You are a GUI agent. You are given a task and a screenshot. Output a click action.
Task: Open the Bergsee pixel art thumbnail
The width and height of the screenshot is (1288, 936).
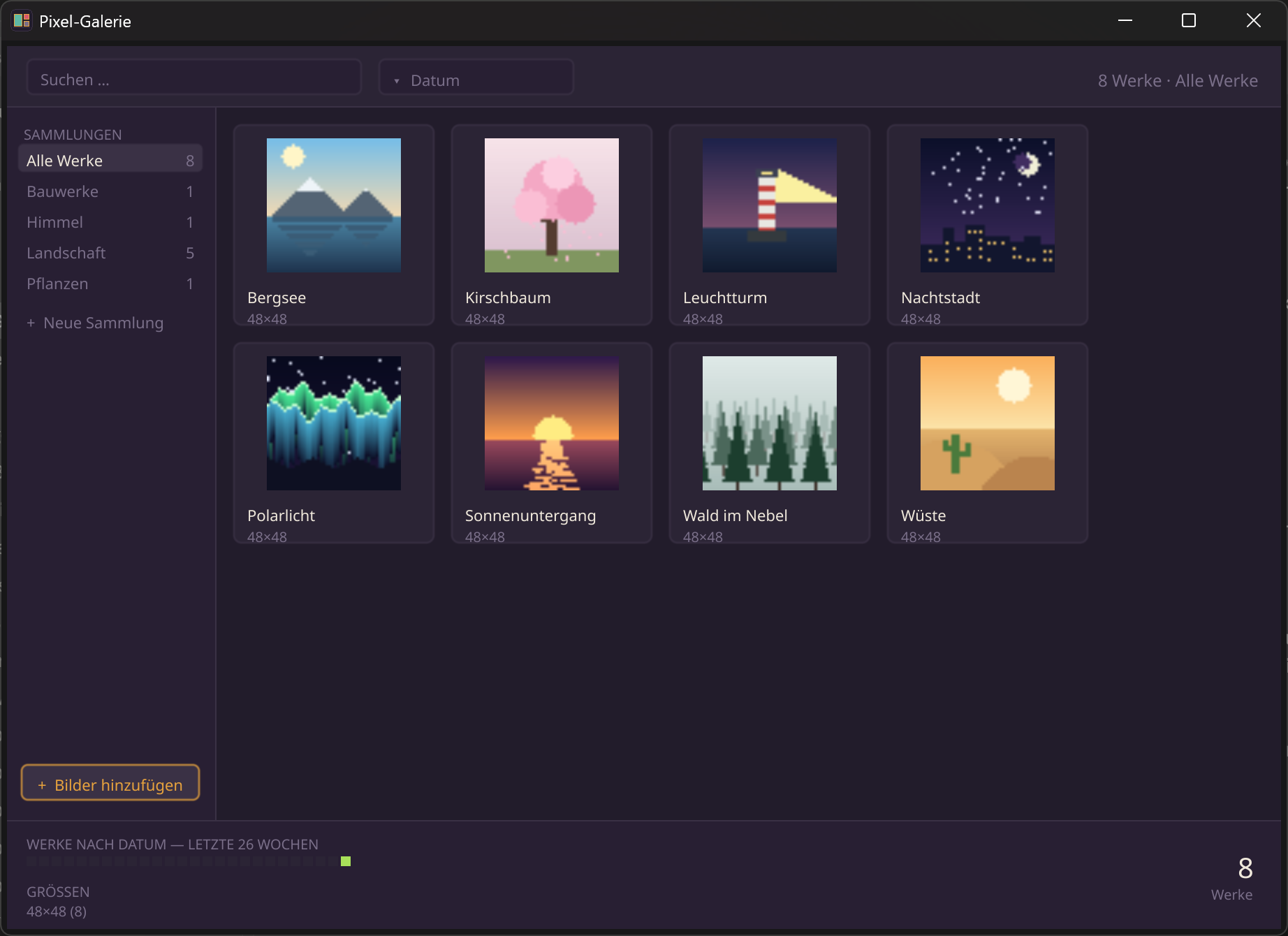(x=334, y=205)
